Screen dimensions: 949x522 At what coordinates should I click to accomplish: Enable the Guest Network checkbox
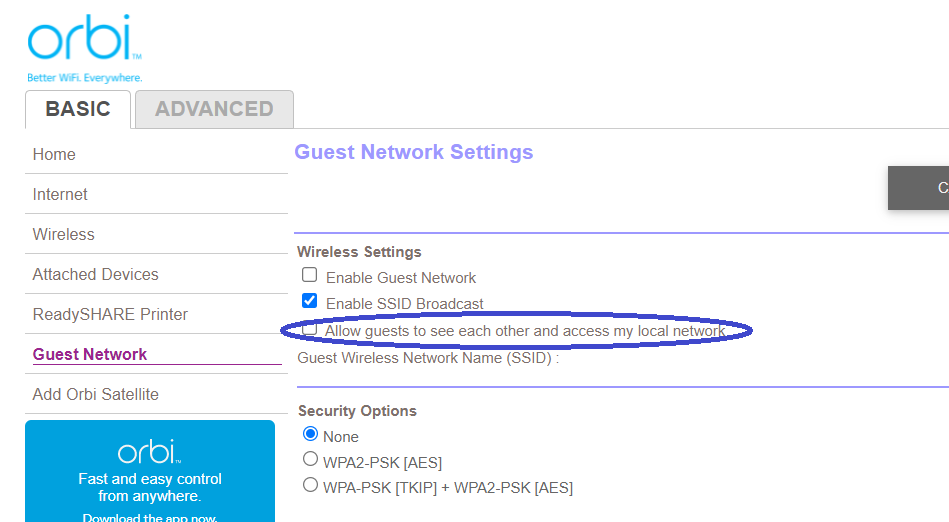pos(309,275)
